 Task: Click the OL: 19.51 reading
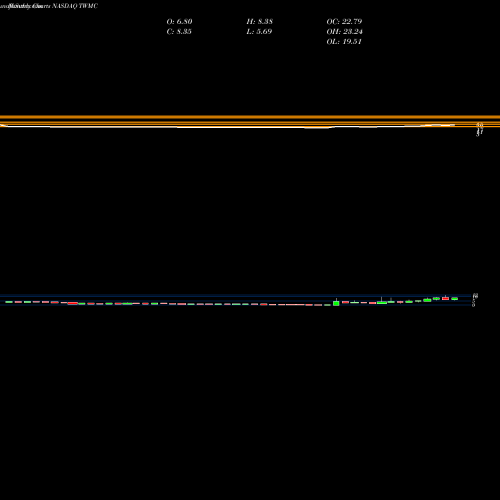point(344,41)
